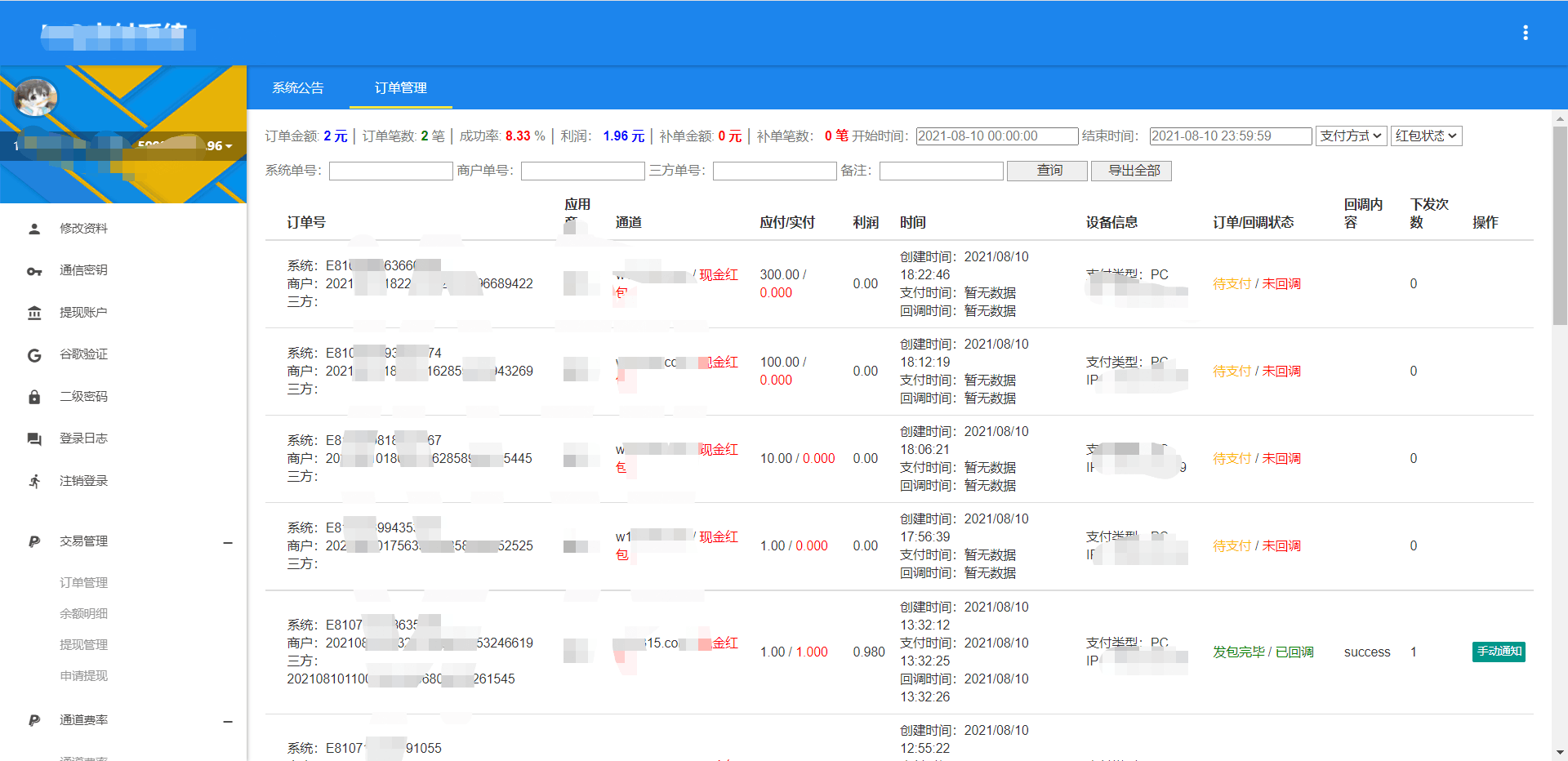1568x761 pixels.
Task: Click the 应付/实付 column header
Action: point(787,222)
